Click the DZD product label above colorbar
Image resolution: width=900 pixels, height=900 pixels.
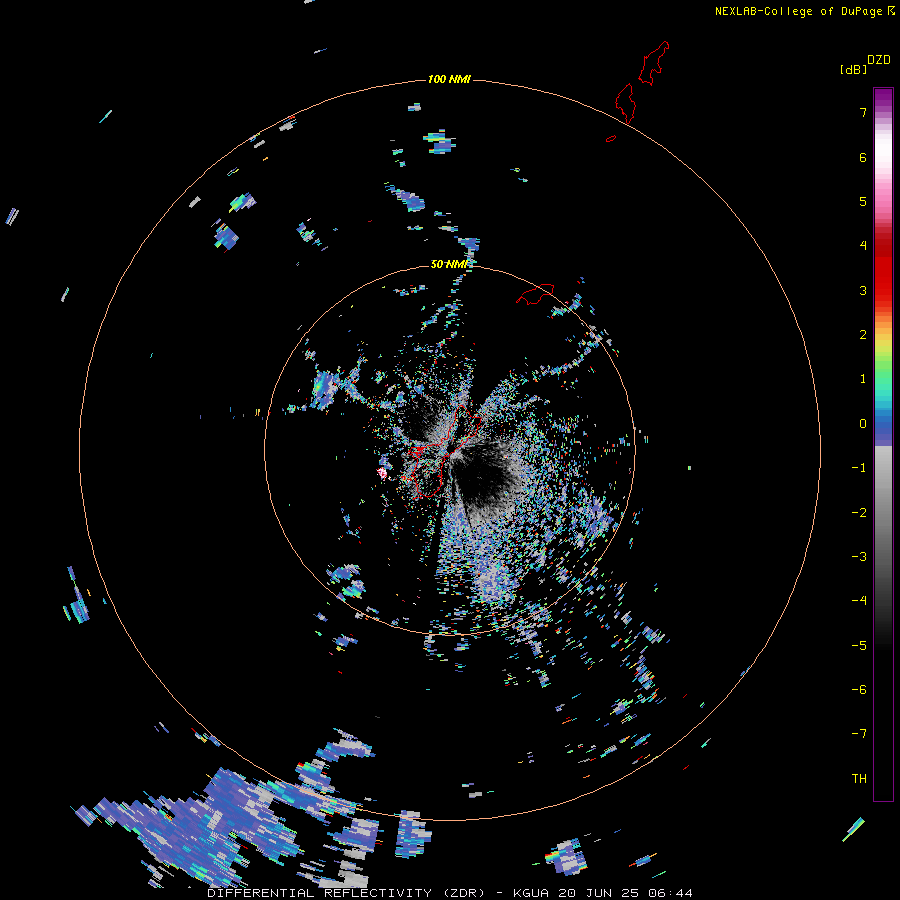[879, 60]
